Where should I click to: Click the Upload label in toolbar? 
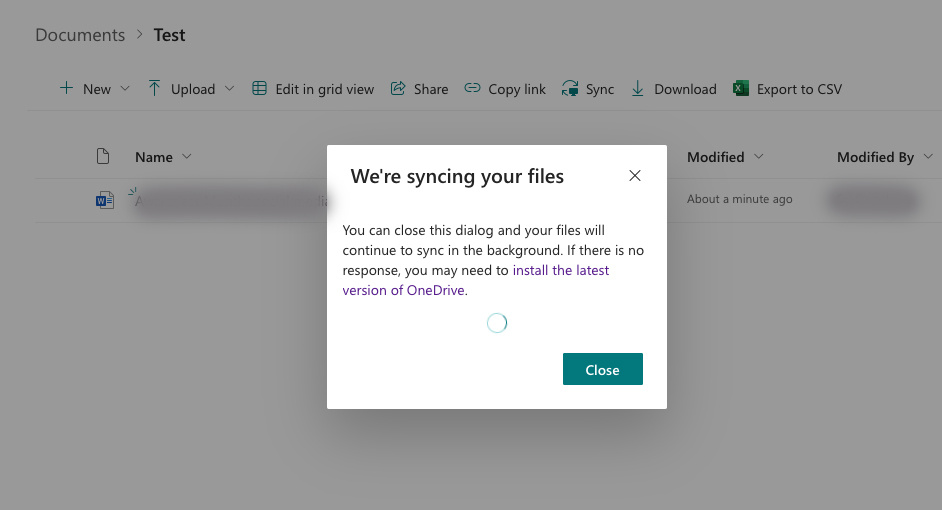pos(193,90)
